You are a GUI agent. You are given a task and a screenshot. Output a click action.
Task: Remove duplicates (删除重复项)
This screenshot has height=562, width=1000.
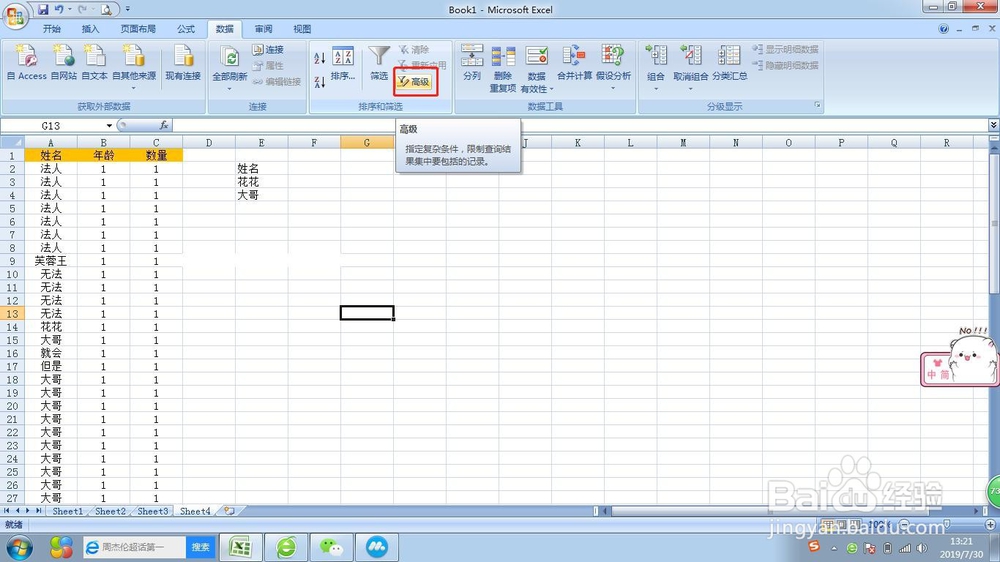tap(503, 69)
